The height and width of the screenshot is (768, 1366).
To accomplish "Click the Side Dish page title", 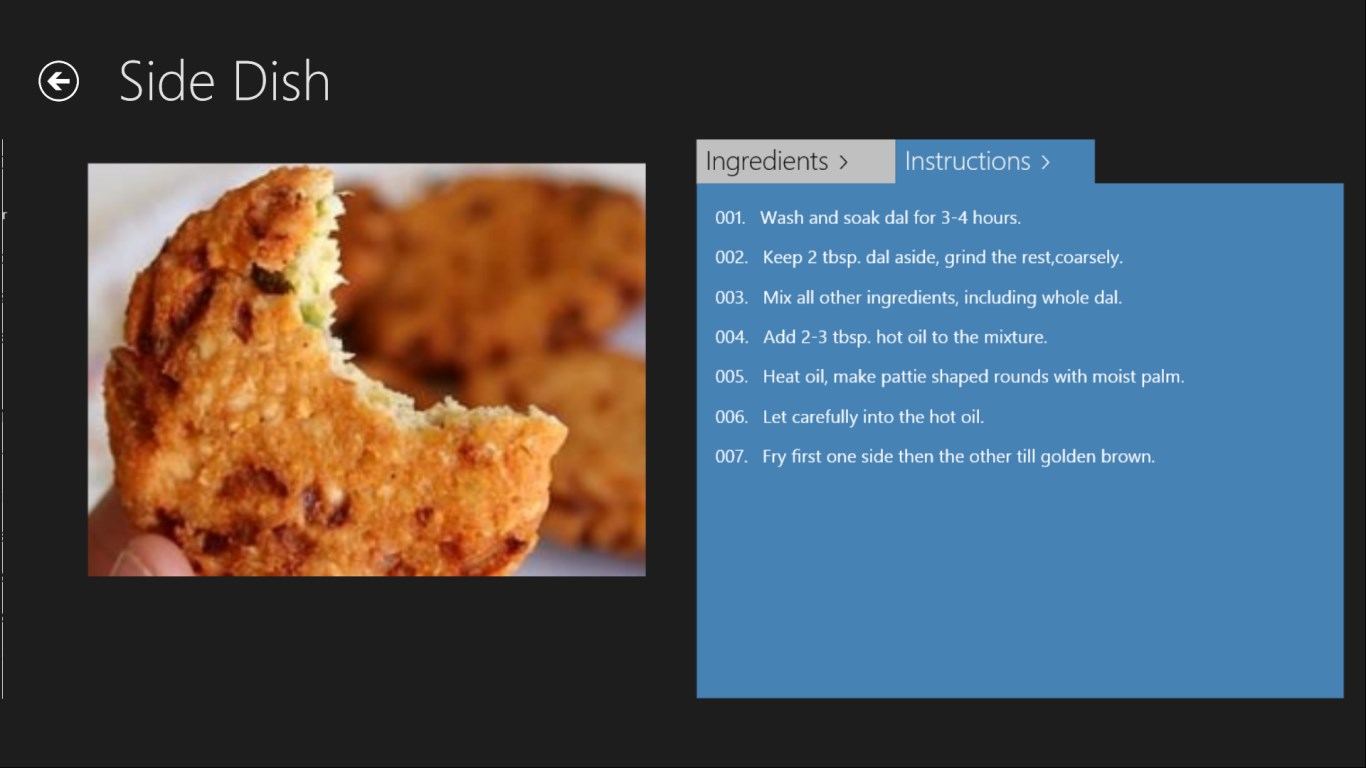I will point(224,81).
